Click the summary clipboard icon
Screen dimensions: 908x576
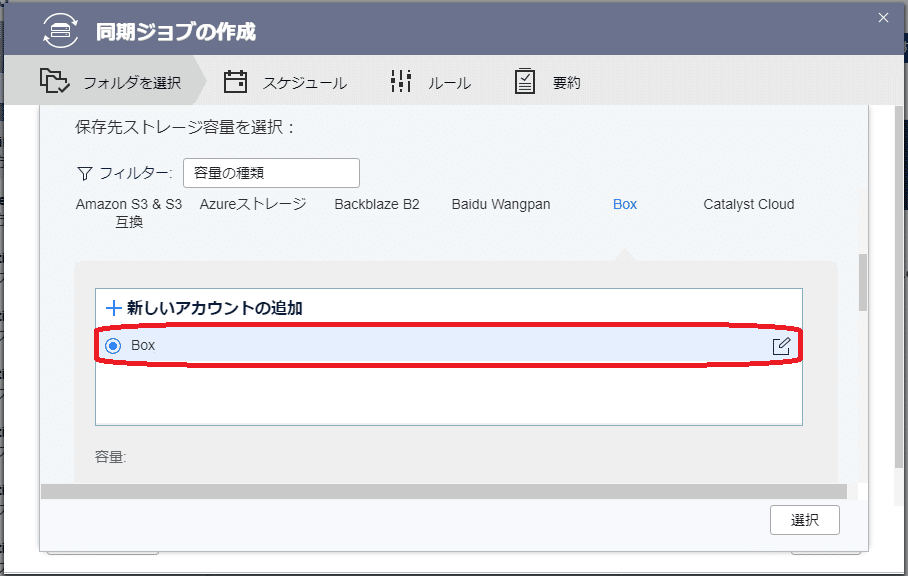(x=525, y=81)
